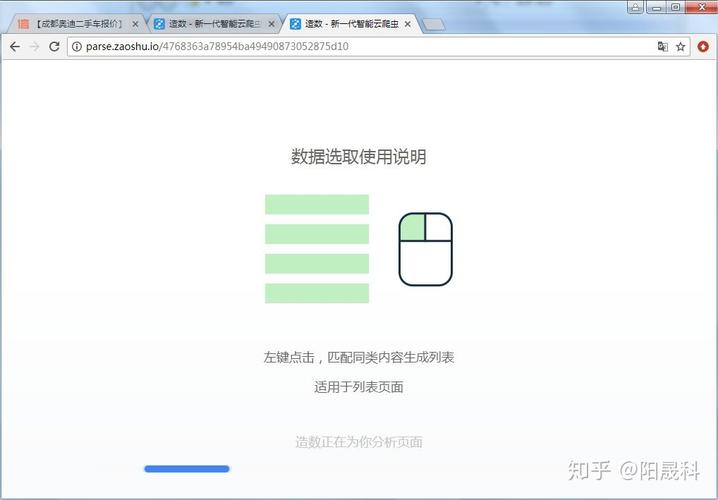
Task: Maximize the Chrome window
Action: point(675,7)
